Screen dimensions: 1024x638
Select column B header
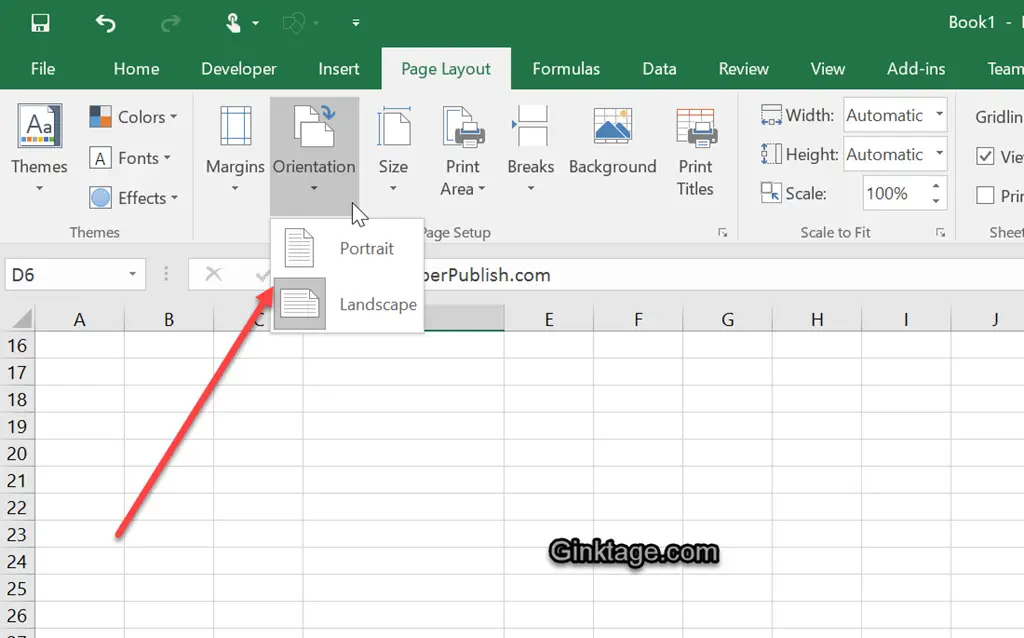pos(169,319)
